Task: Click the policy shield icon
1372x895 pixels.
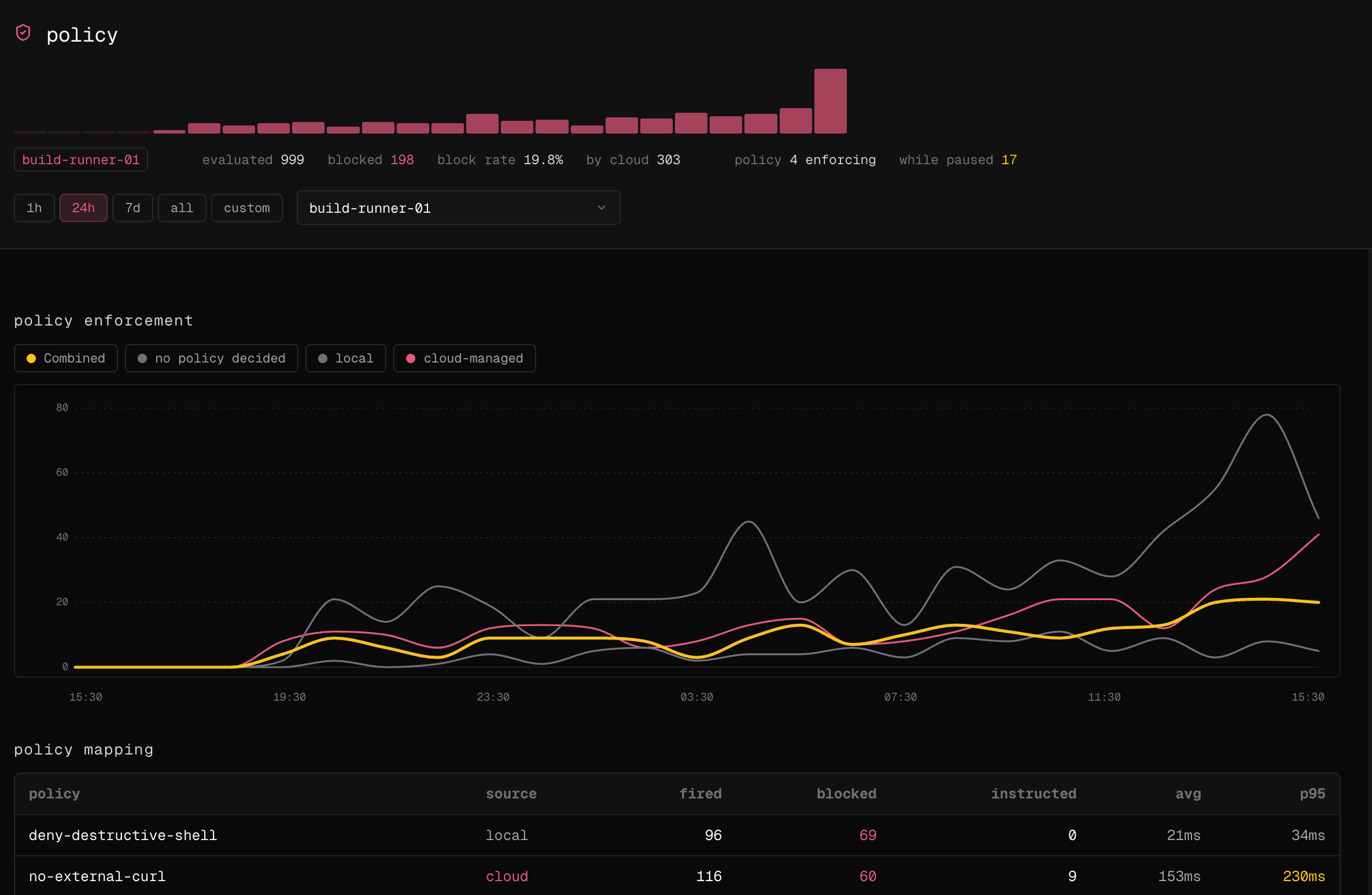Action: (x=23, y=33)
